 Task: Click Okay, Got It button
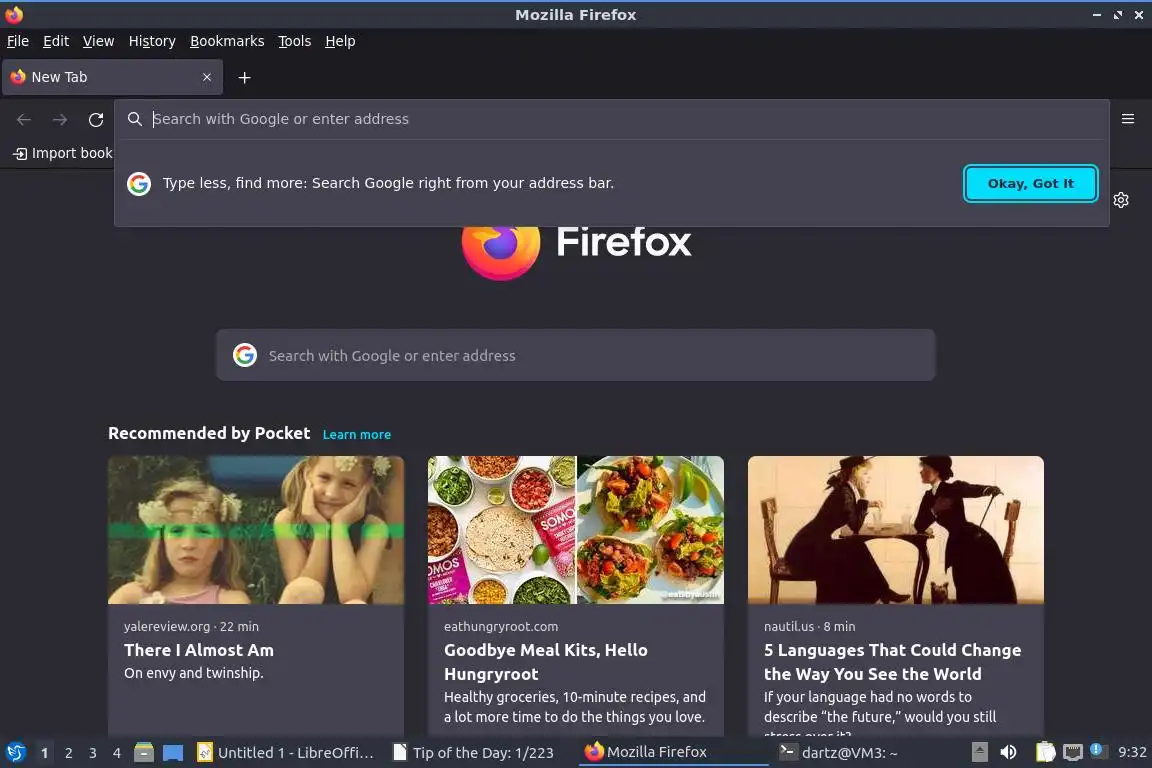pyautogui.click(x=1031, y=183)
